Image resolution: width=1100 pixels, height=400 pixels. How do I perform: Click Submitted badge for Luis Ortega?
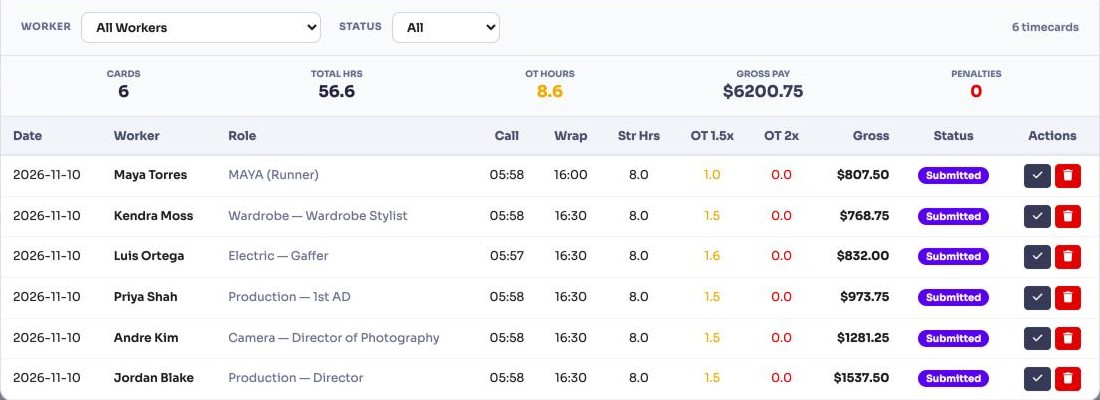point(953,256)
